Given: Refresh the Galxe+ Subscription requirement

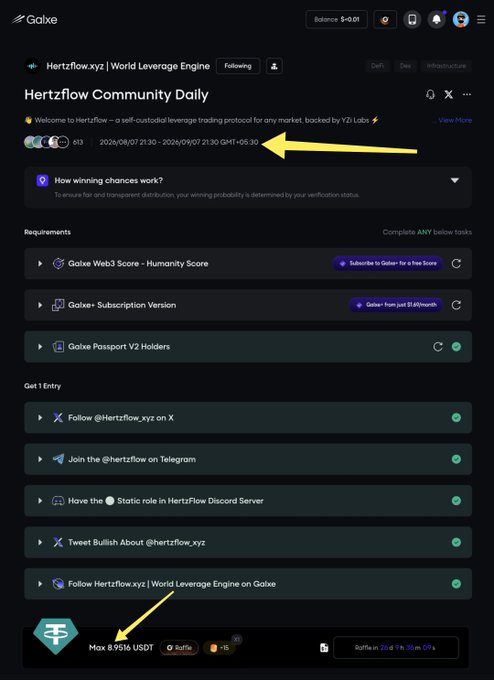Looking at the screenshot, I should pos(456,305).
